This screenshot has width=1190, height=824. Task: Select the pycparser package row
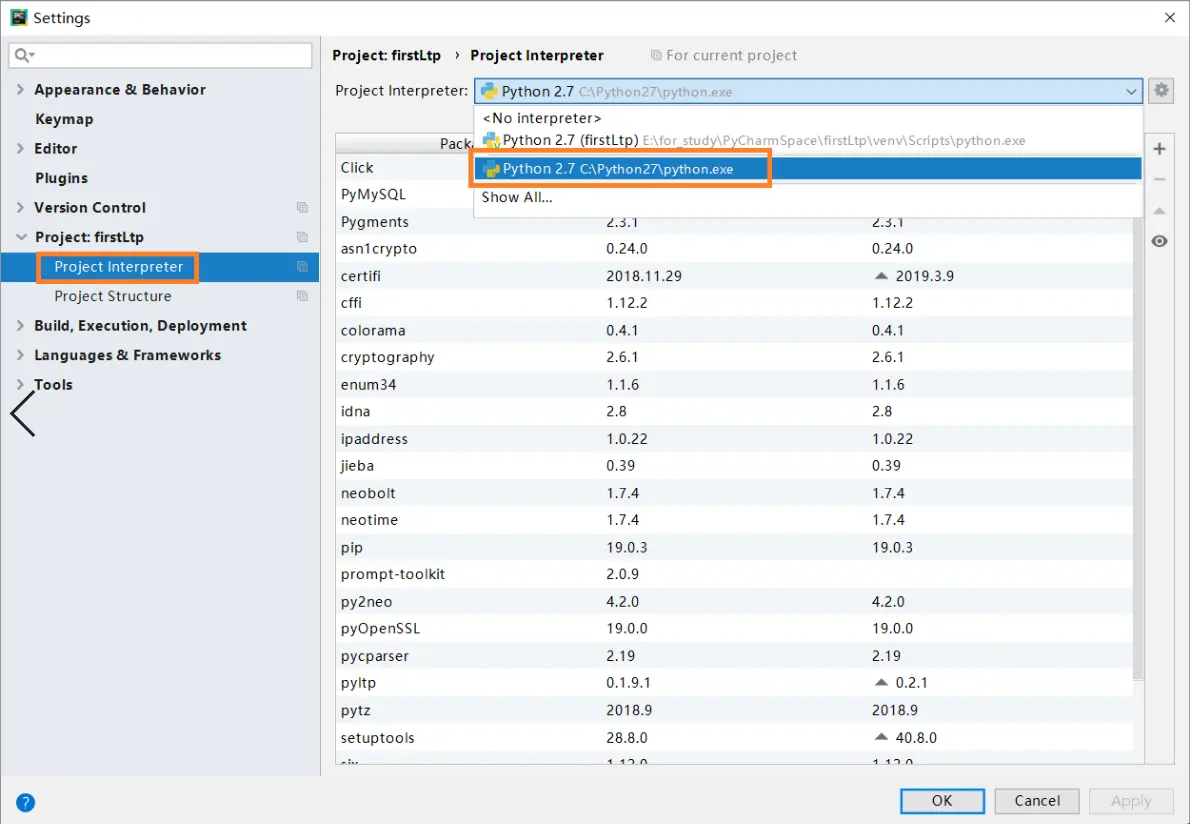735,656
